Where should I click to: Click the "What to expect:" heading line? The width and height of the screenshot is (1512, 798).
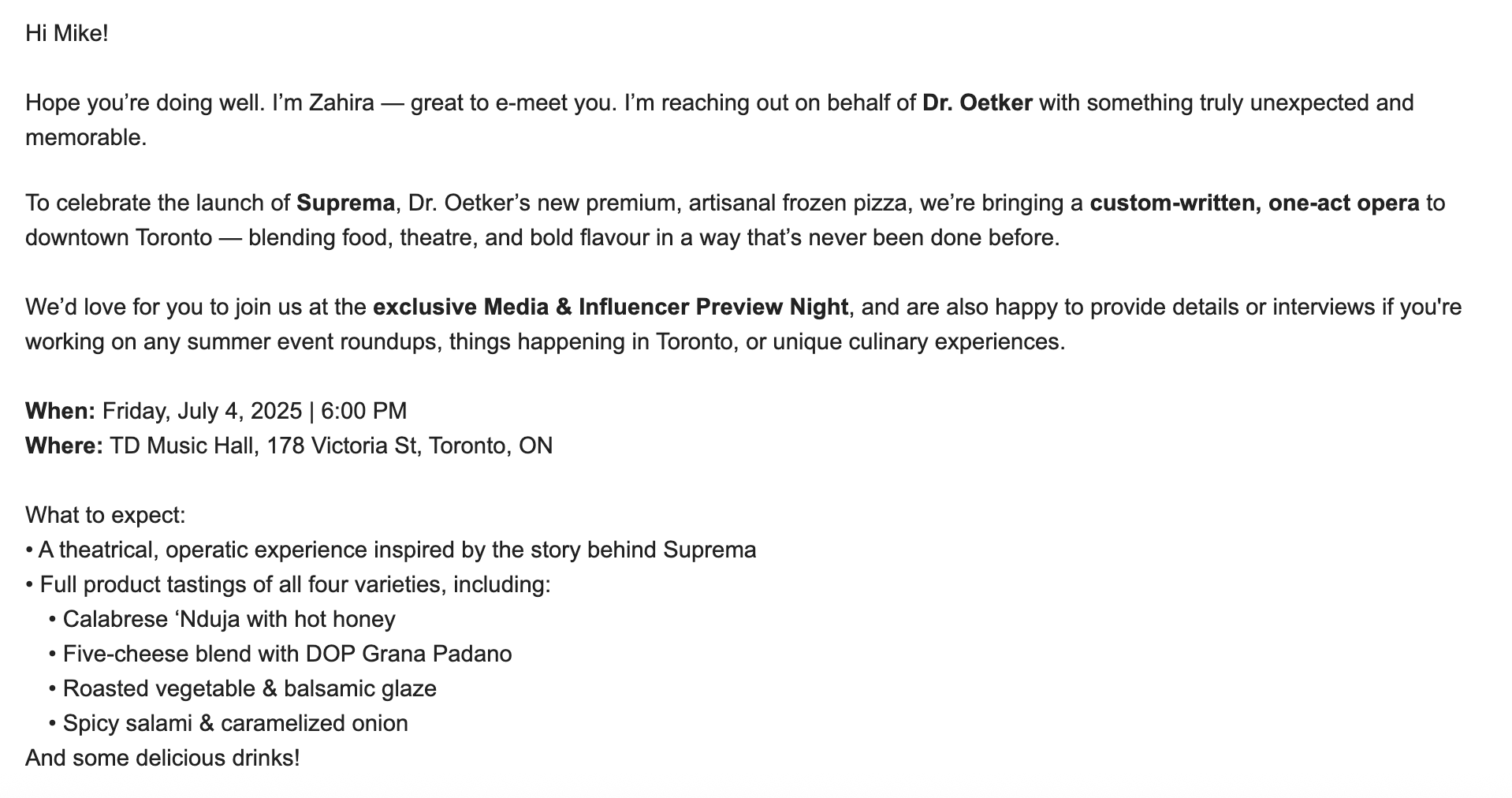tap(106, 515)
